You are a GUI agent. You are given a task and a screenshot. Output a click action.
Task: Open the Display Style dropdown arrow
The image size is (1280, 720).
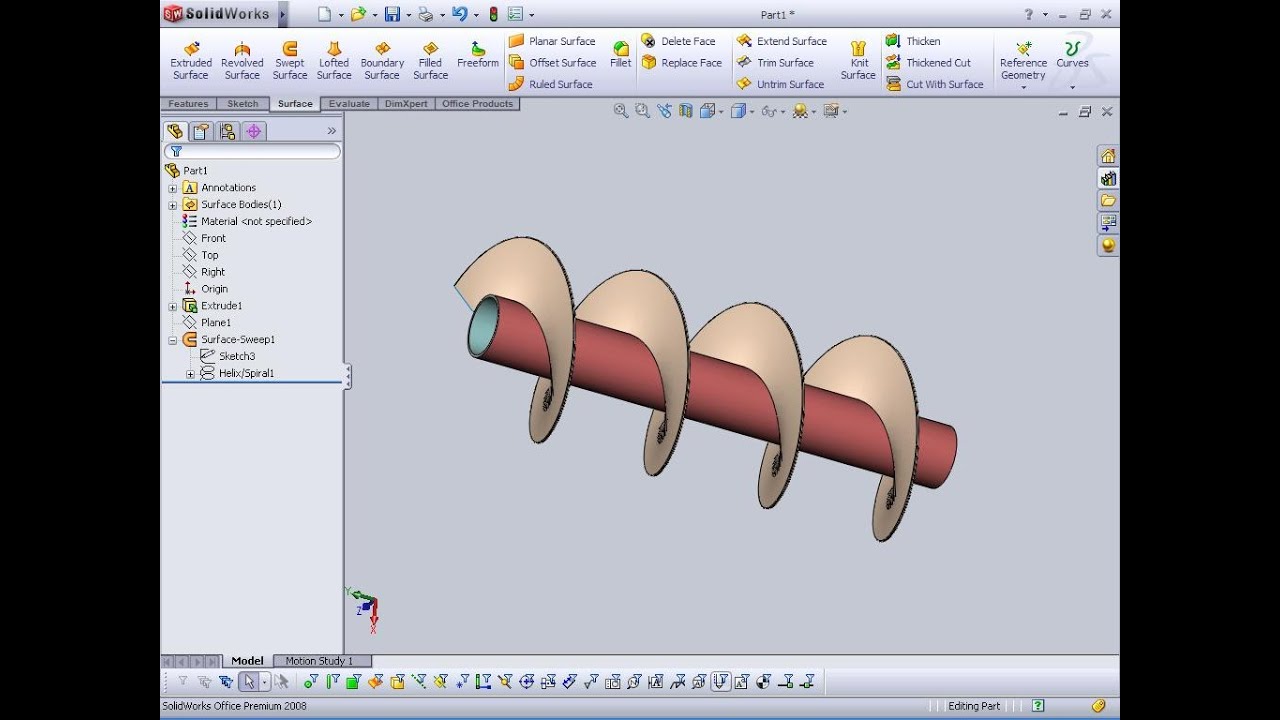(x=752, y=111)
